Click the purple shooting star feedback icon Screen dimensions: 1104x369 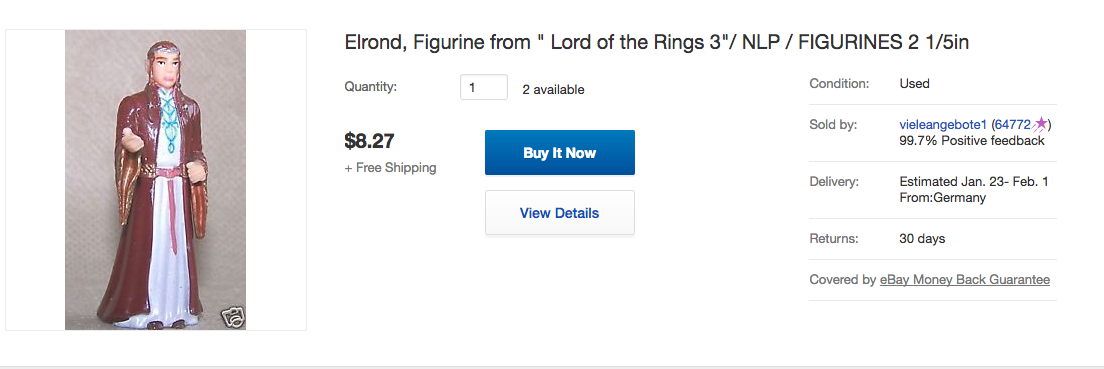tap(1040, 124)
